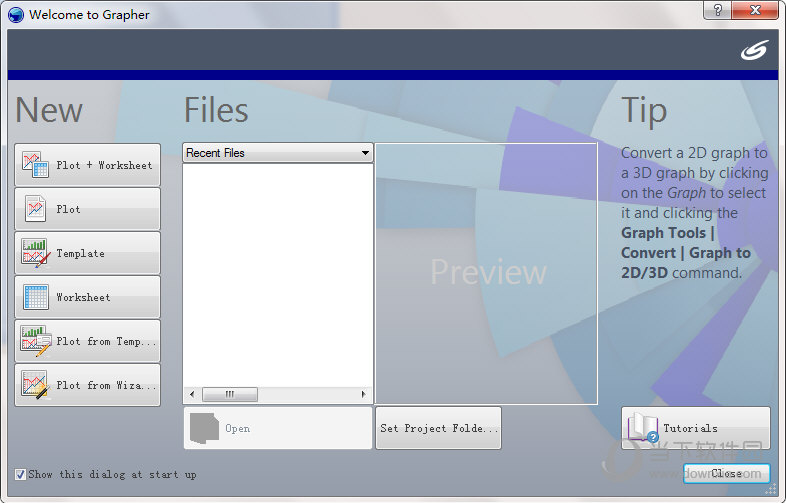Click the Grapher globe icon in title bar
The height and width of the screenshot is (503, 786).
(16, 15)
